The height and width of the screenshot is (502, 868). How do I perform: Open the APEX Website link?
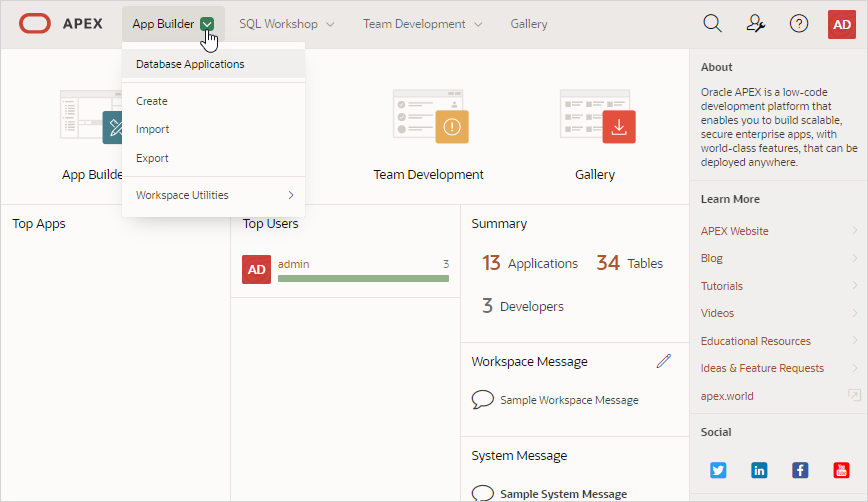pyautogui.click(x=734, y=231)
